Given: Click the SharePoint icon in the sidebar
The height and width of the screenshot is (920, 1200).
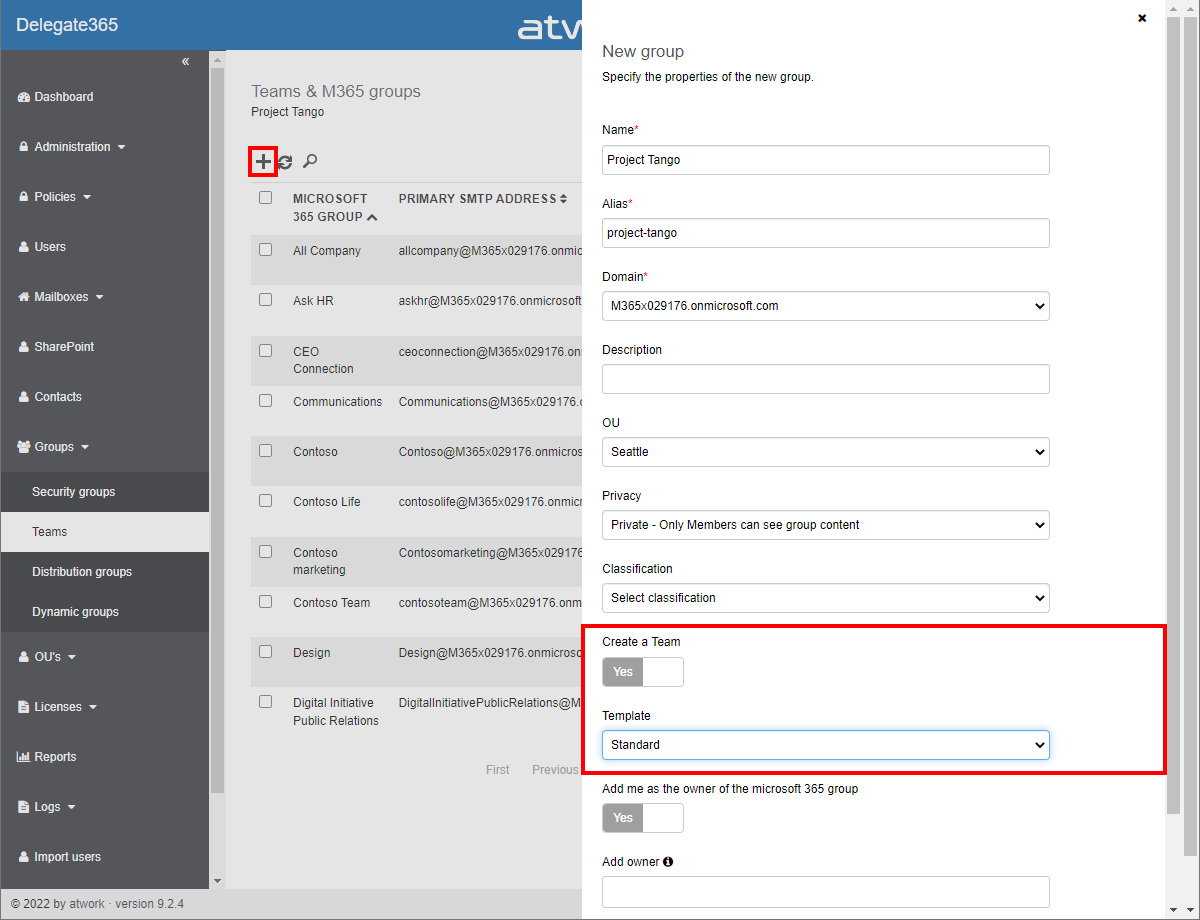Looking at the screenshot, I should pyautogui.click(x=24, y=347).
